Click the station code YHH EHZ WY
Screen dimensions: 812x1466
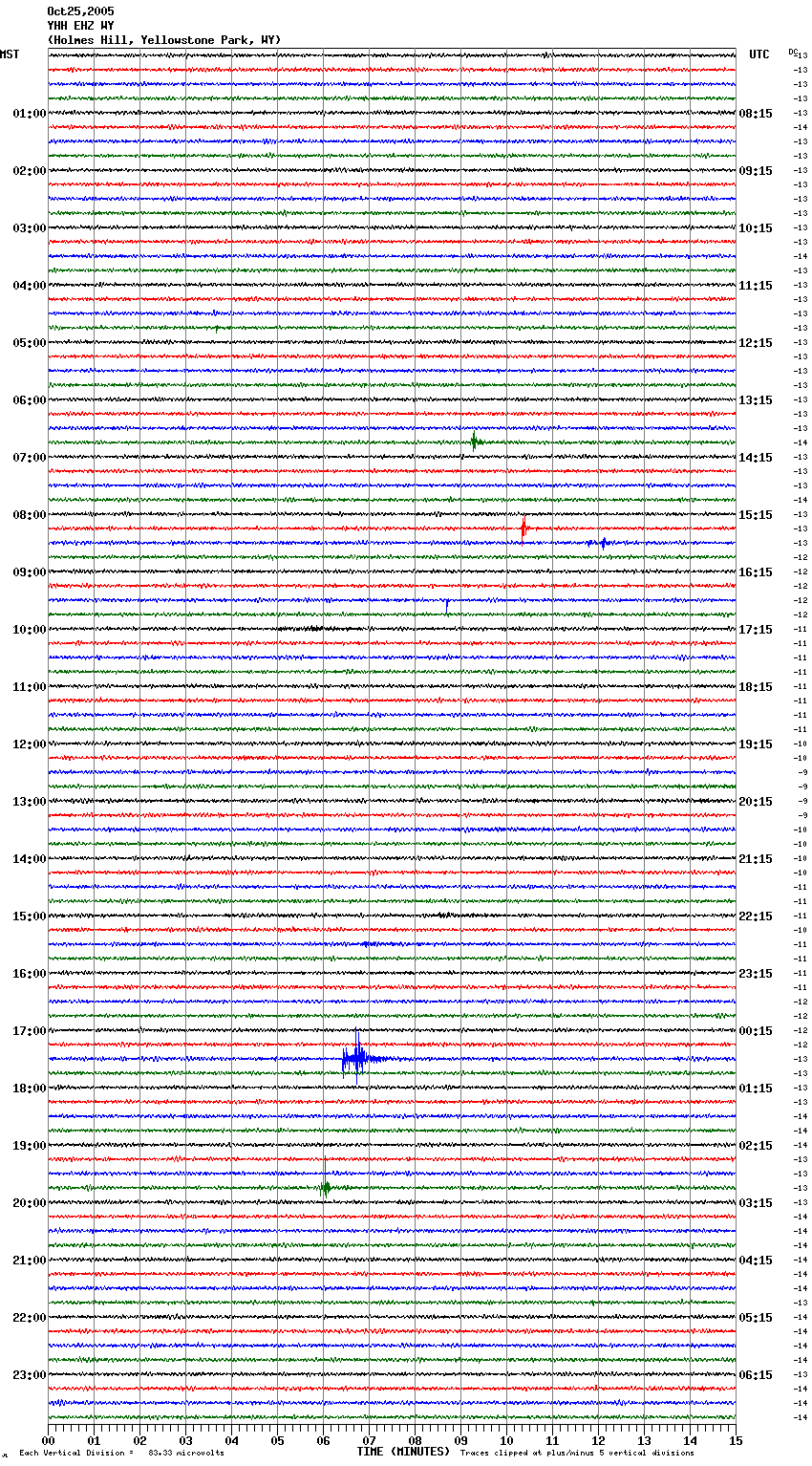[x=80, y=26]
